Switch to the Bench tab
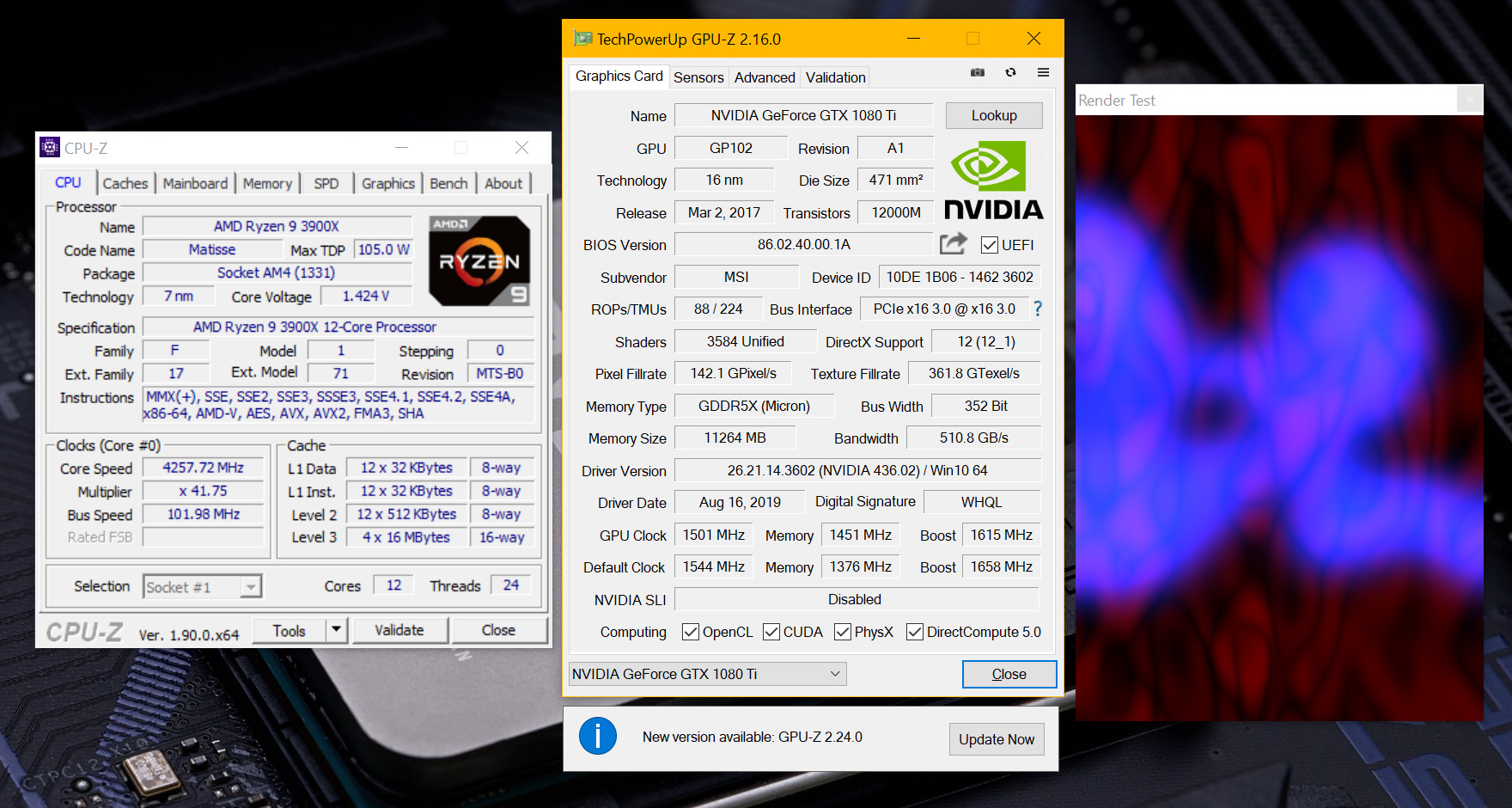Viewport: 1512px width, 808px height. click(x=448, y=183)
